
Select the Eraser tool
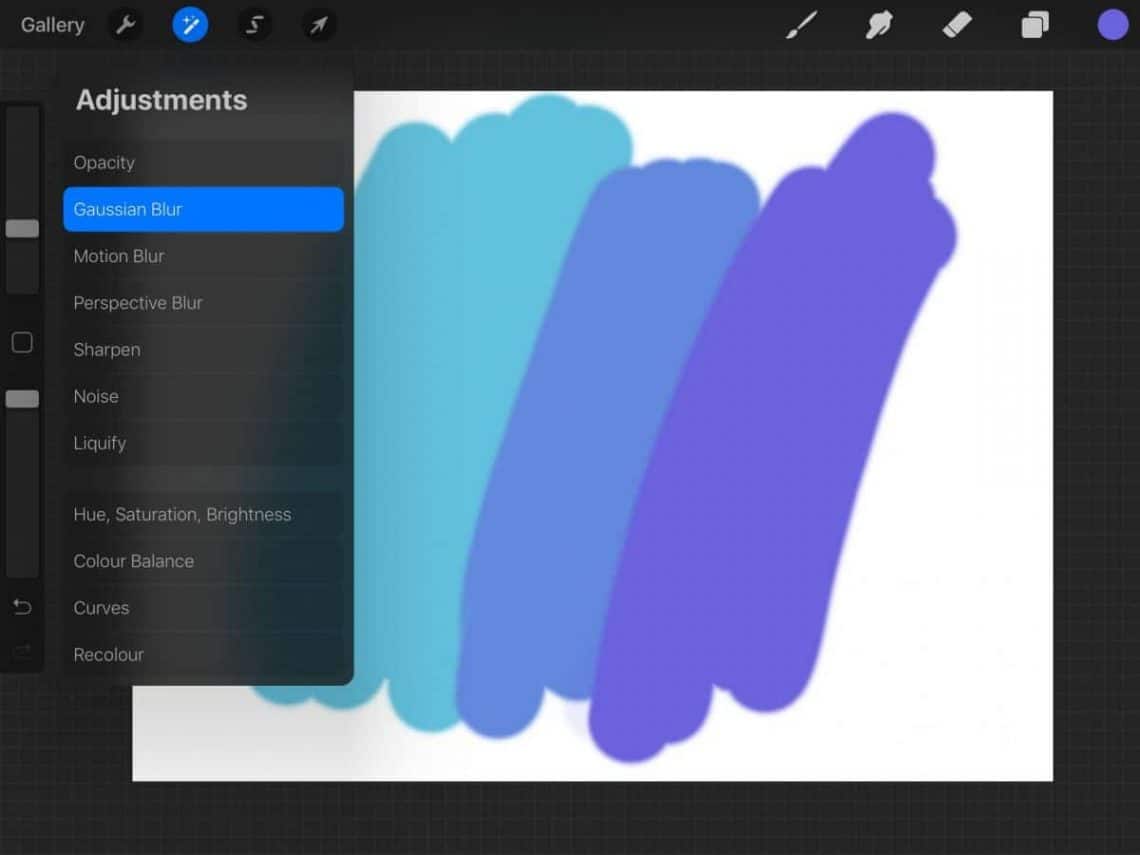pos(957,25)
